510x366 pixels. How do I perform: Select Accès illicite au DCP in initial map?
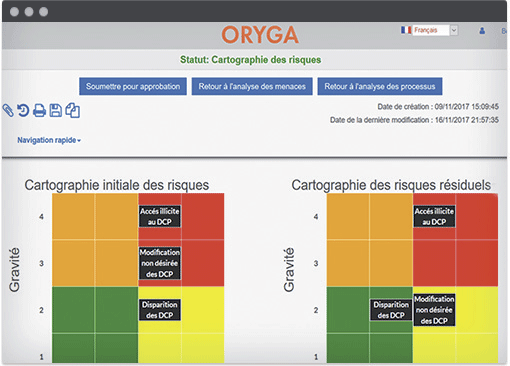point(160,216)
